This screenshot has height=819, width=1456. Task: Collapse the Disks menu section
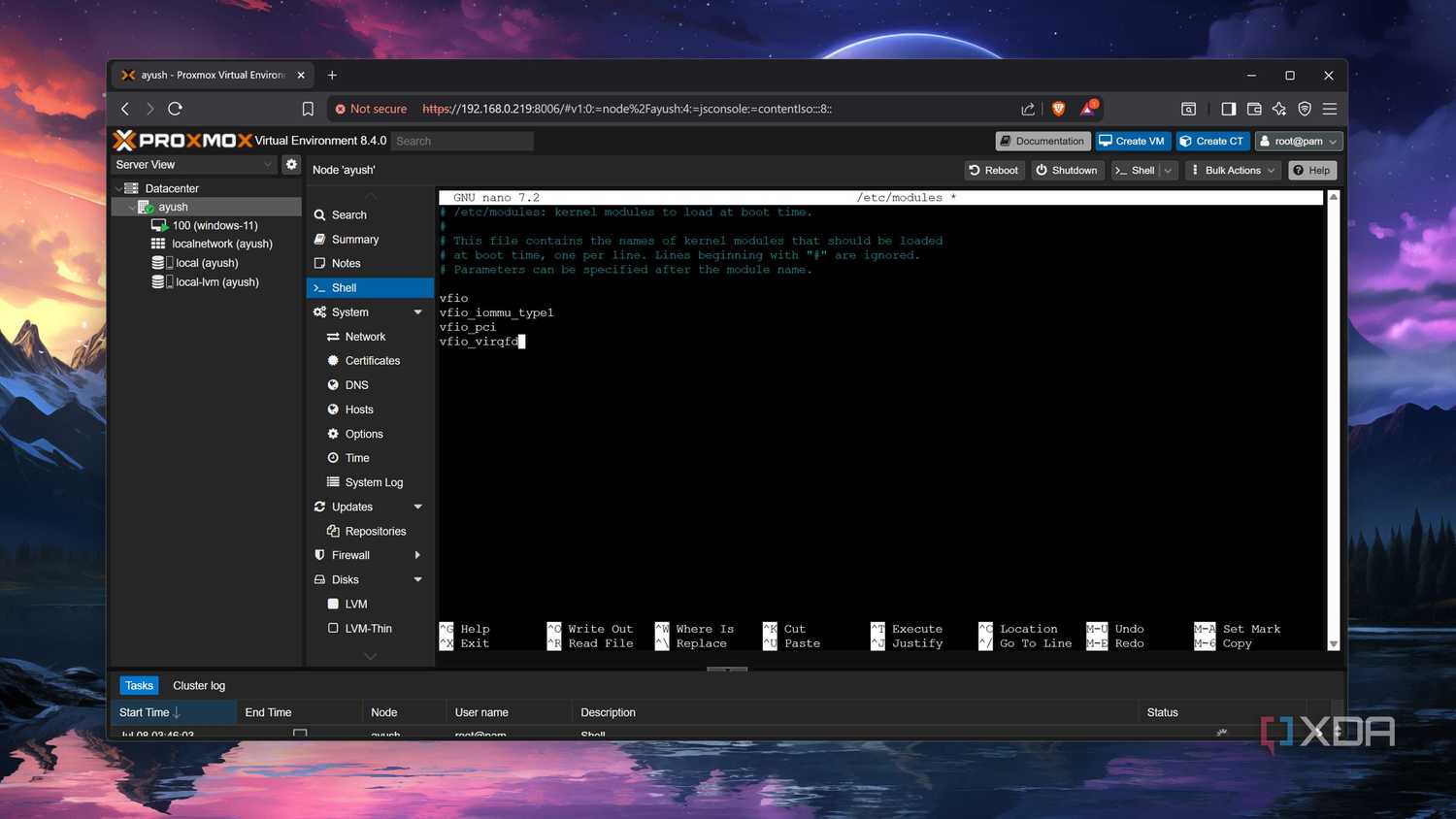pos(418,579)
